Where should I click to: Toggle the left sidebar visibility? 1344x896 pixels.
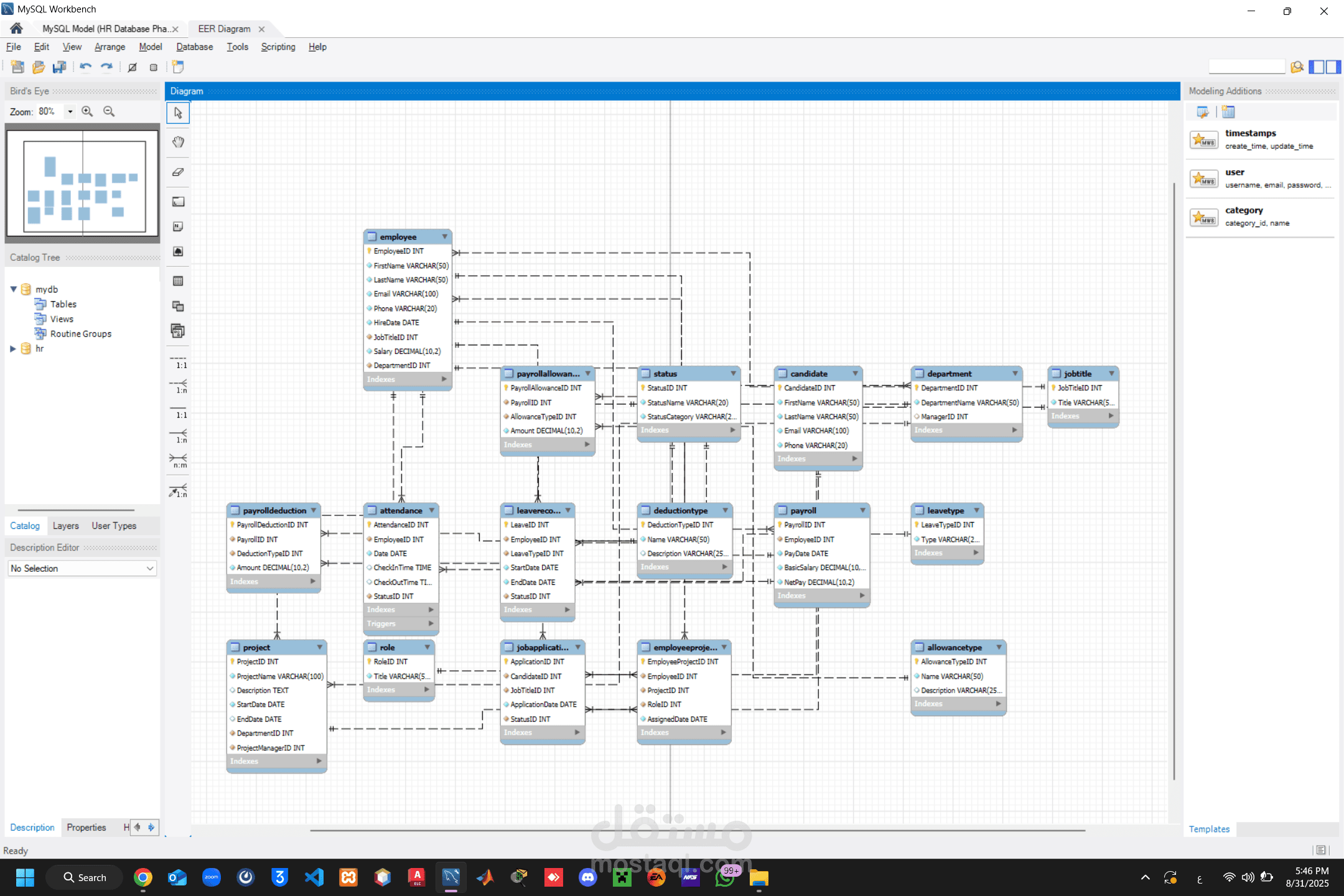click(1317, 67)
